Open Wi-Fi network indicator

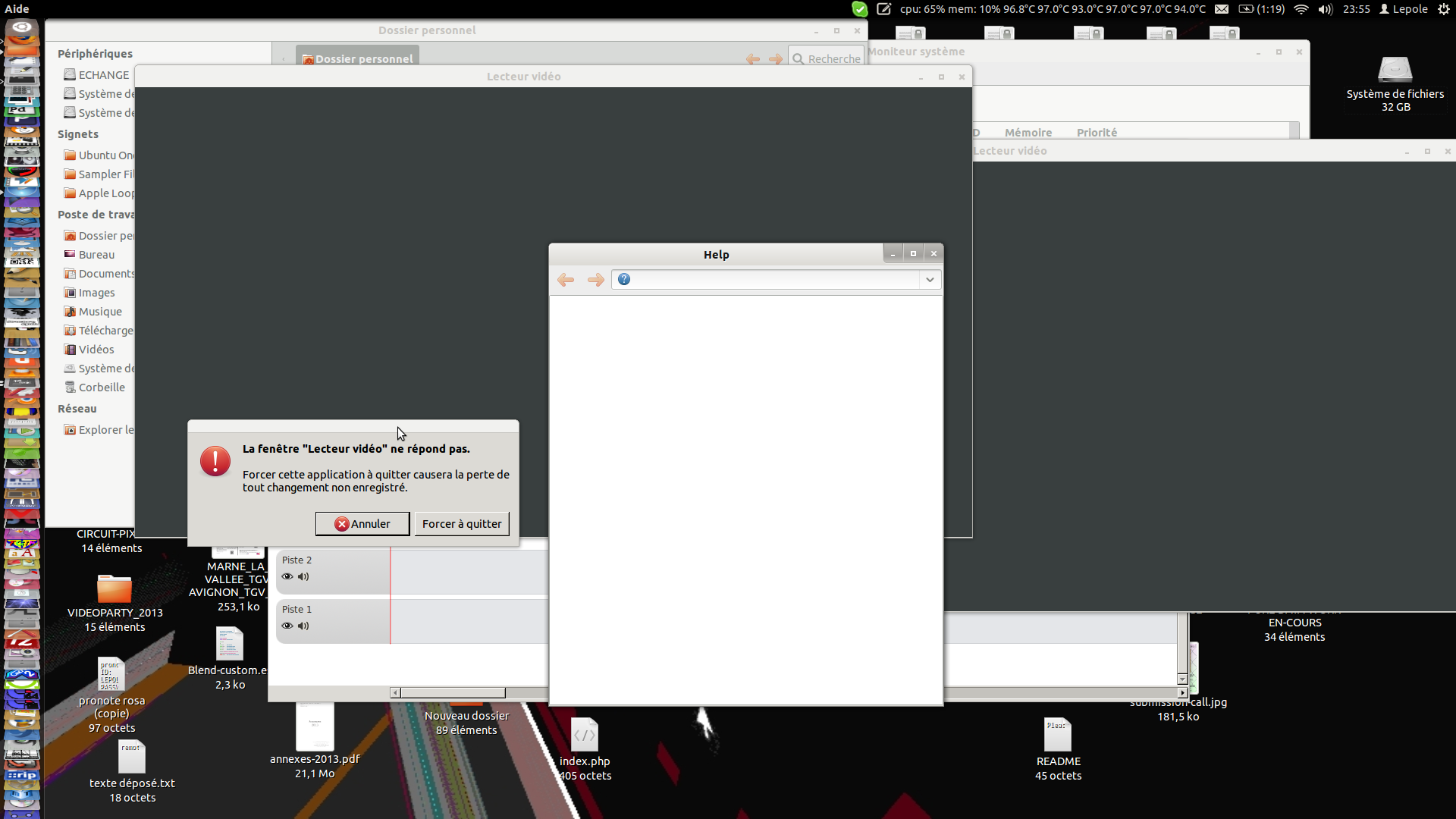pos(1301,9)
